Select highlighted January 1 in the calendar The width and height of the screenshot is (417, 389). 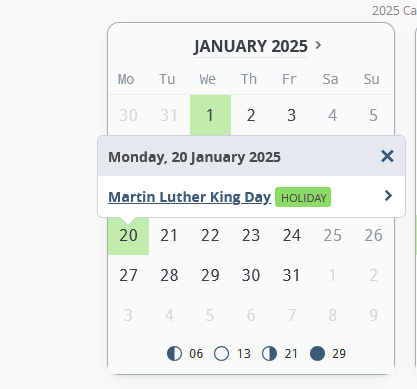pyautogui.click(x=210, y=115)
